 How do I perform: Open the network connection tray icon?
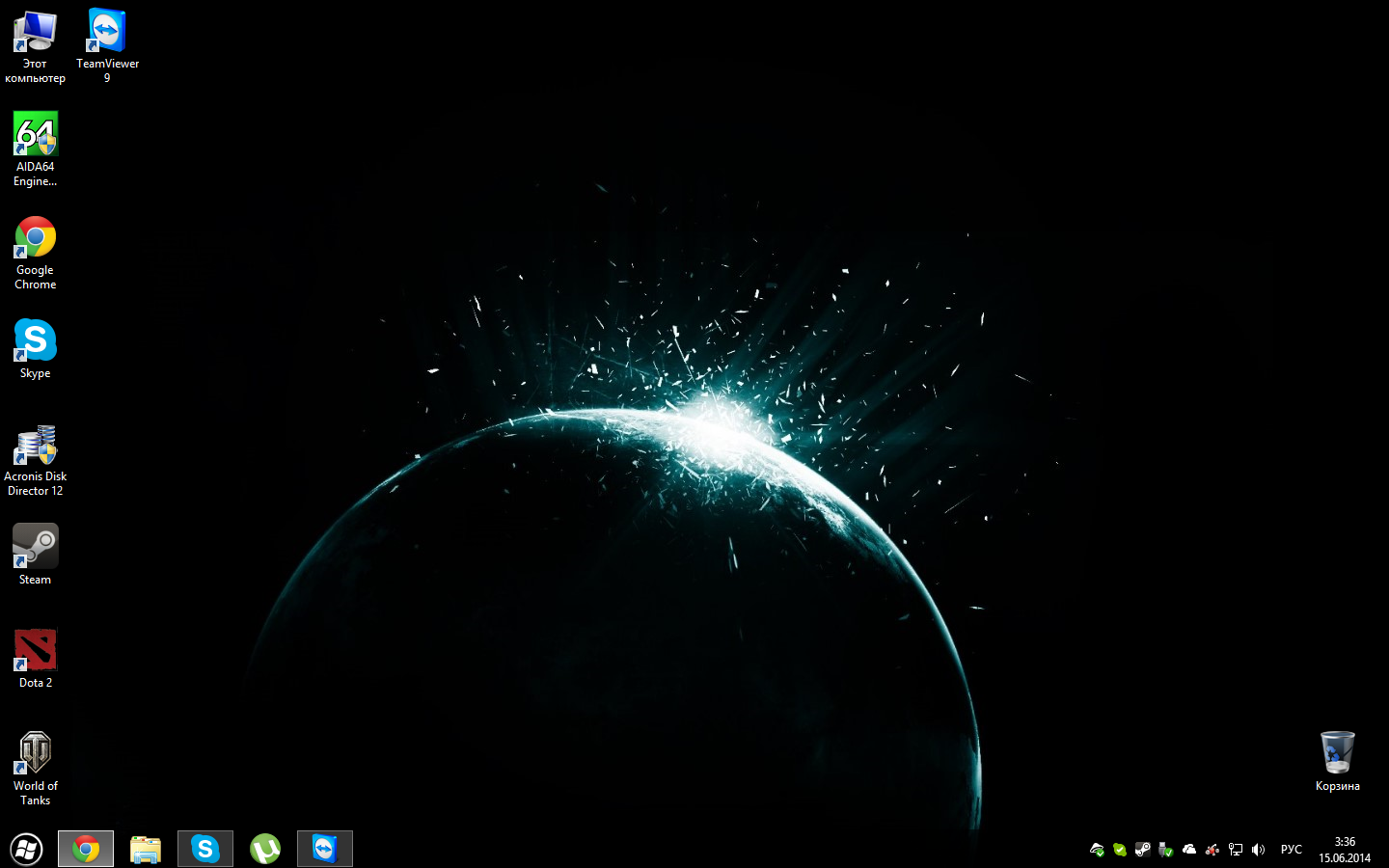(x=1236, y=850)
